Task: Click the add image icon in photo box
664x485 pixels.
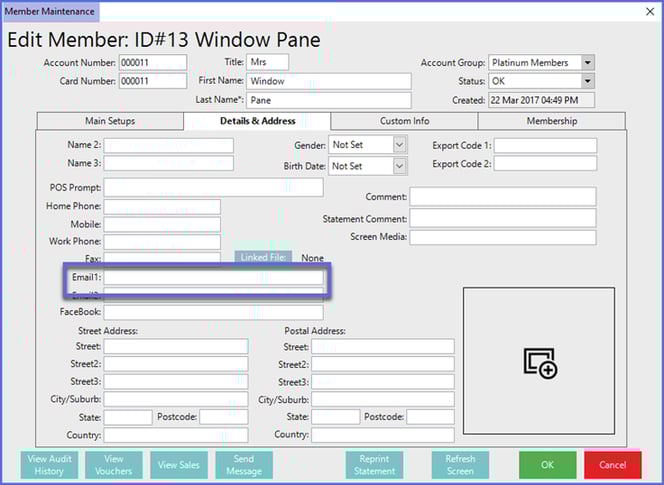Action: click(540, 364)
